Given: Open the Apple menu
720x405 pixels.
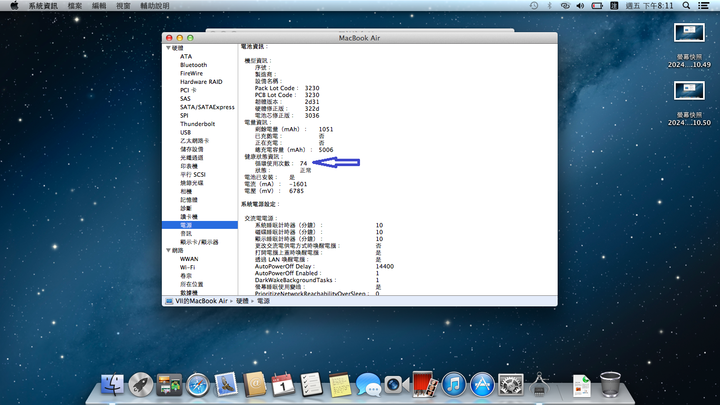Looking at the screenshot, I should (14, 6).
